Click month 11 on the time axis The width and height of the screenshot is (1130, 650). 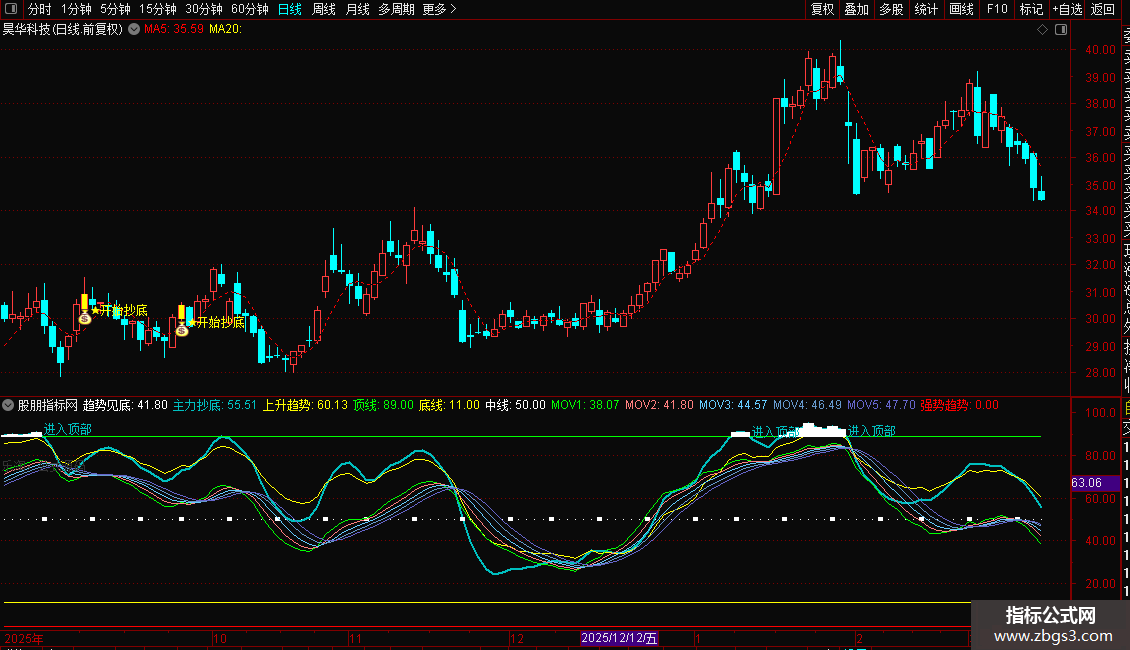click(x=355, y=638)
